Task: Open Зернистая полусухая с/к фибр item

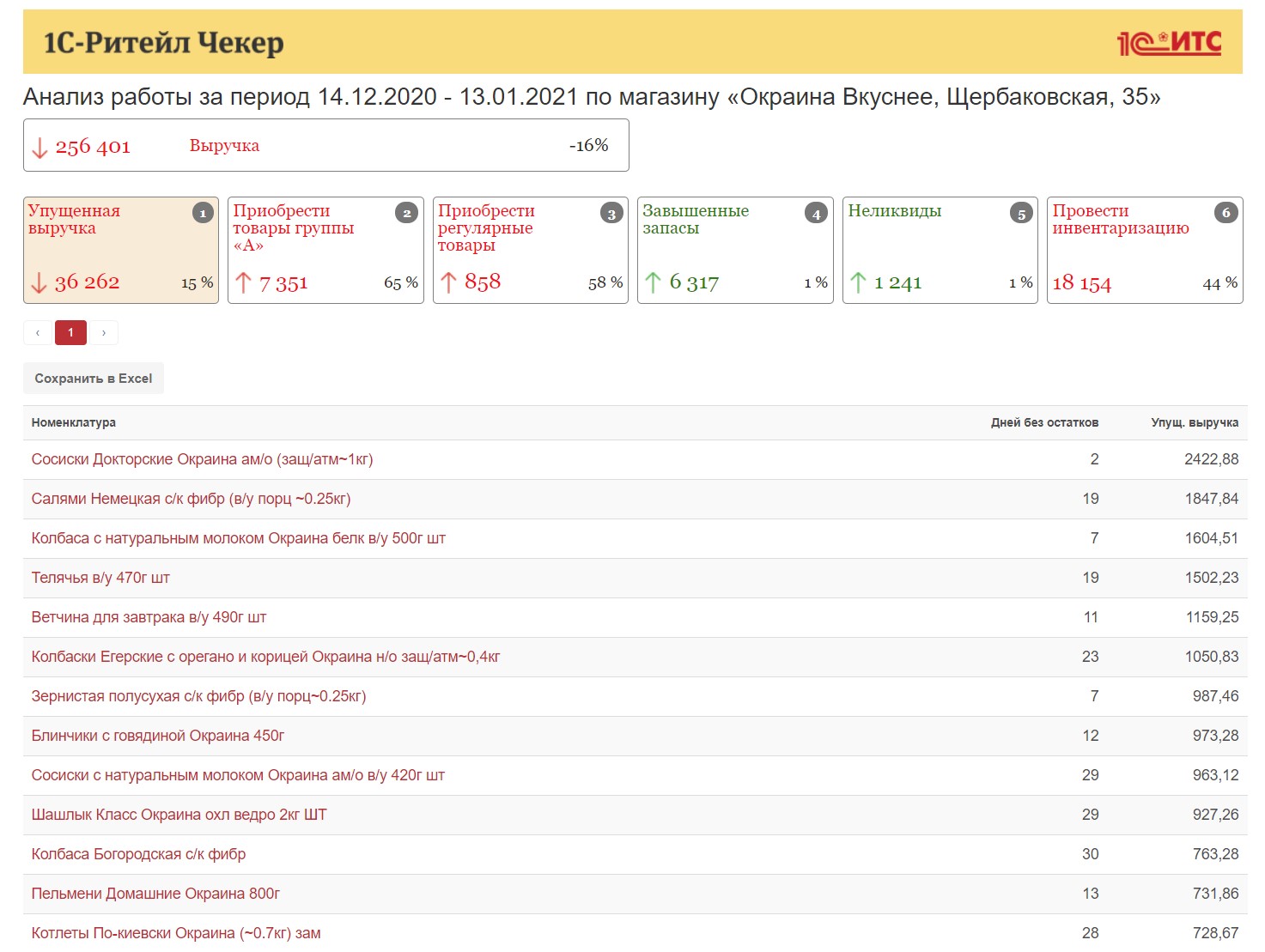Action: coord(199,696)
